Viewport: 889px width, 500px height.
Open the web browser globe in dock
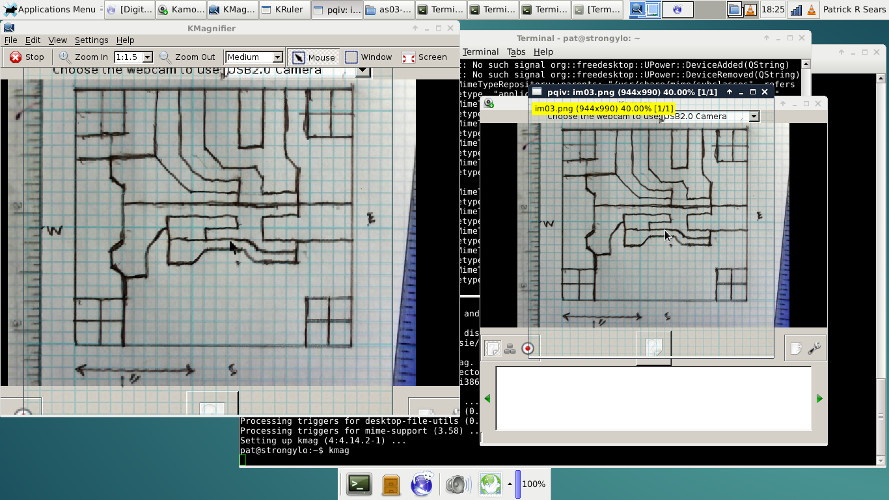tap(422, 484)
